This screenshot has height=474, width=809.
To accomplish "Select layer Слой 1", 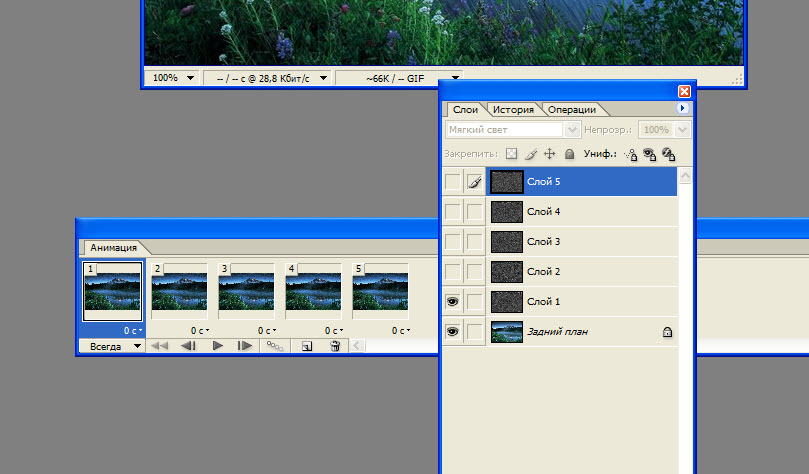I will tap(582, 302).
